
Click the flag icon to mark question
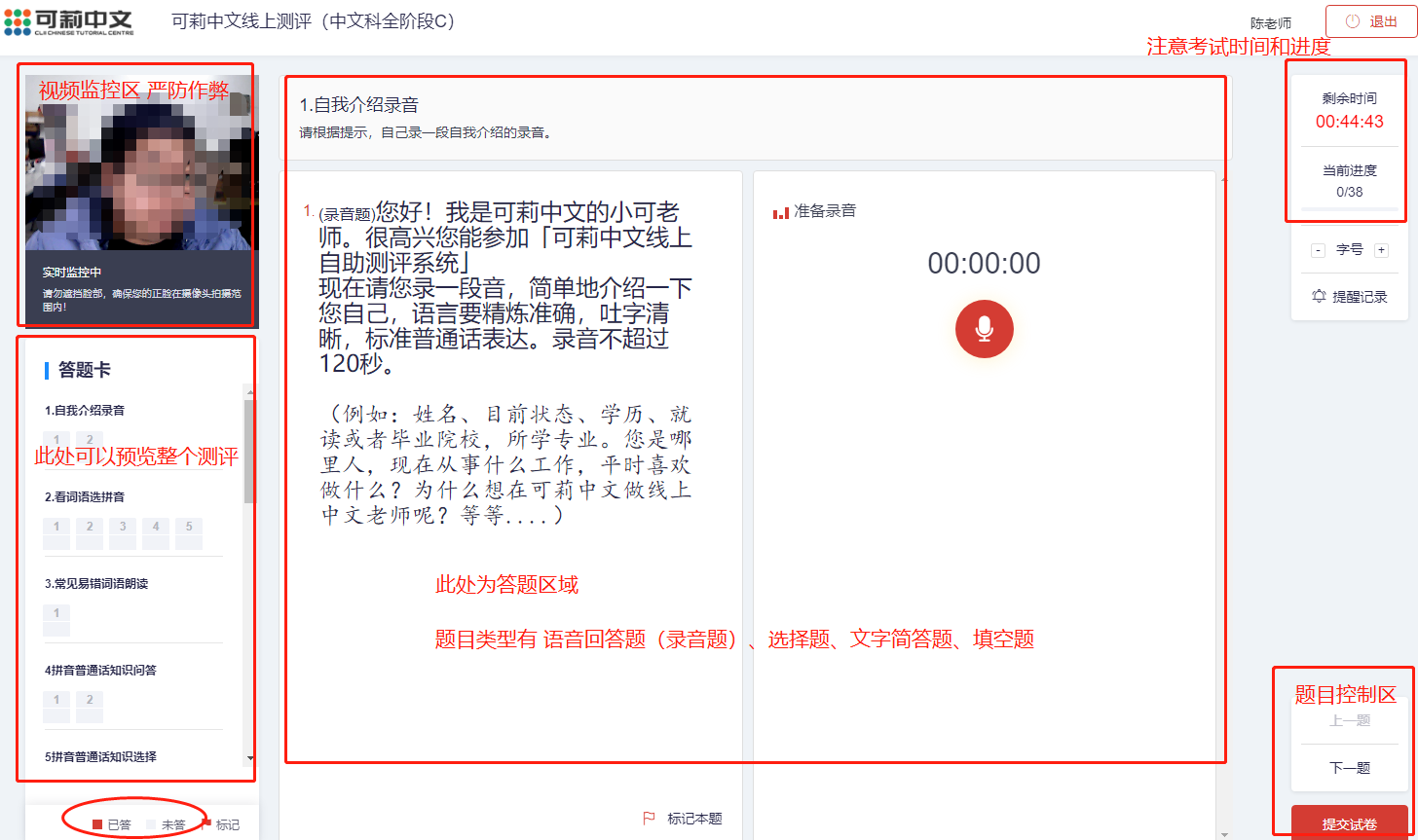pyautogui.click(x=650, y=819)
